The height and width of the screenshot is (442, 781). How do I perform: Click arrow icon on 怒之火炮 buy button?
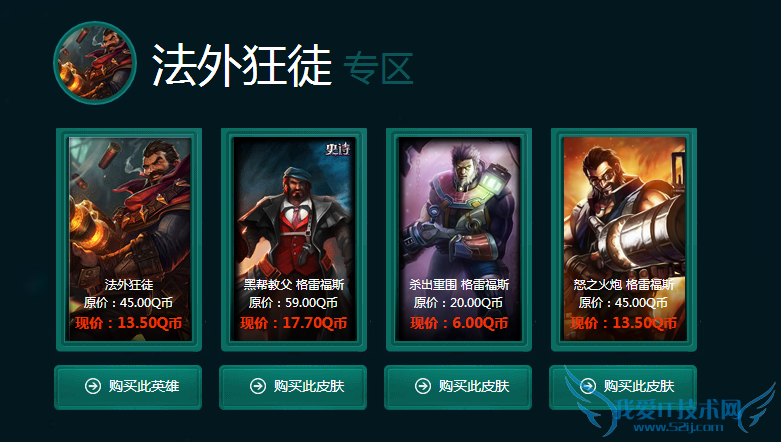(588, 386)
